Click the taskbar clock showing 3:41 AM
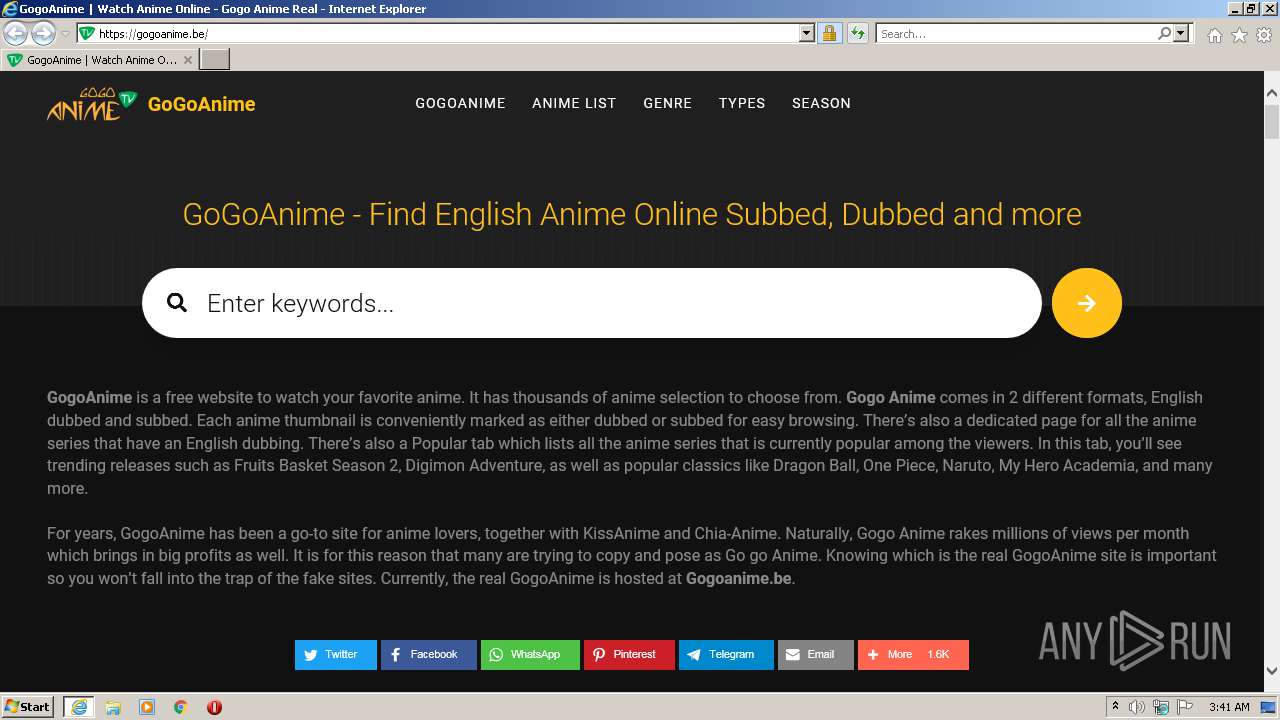Screen dimensions: 1280x720 coord(1229,707)
